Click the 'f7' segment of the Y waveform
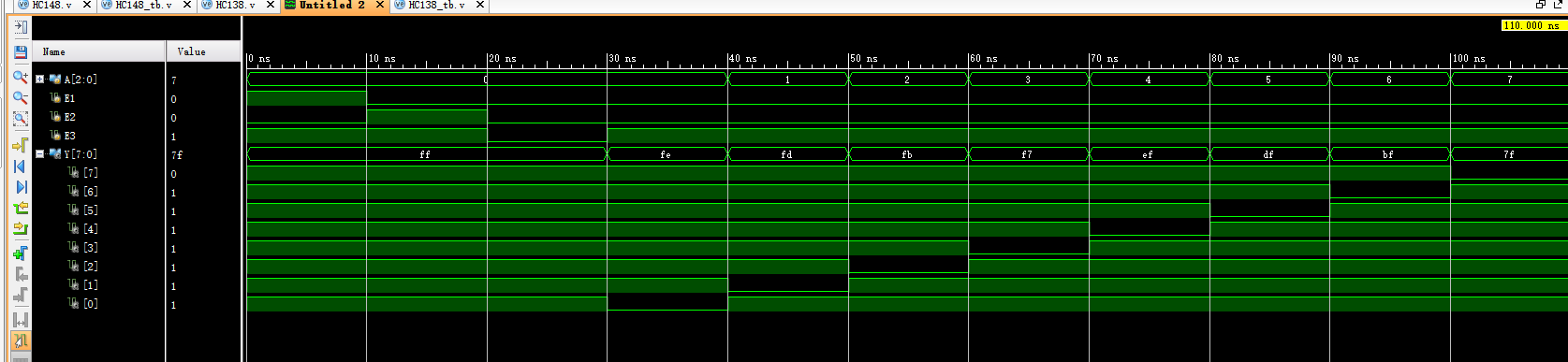Viewport: 1568px width, 362px height. [x=1028, y=154]
